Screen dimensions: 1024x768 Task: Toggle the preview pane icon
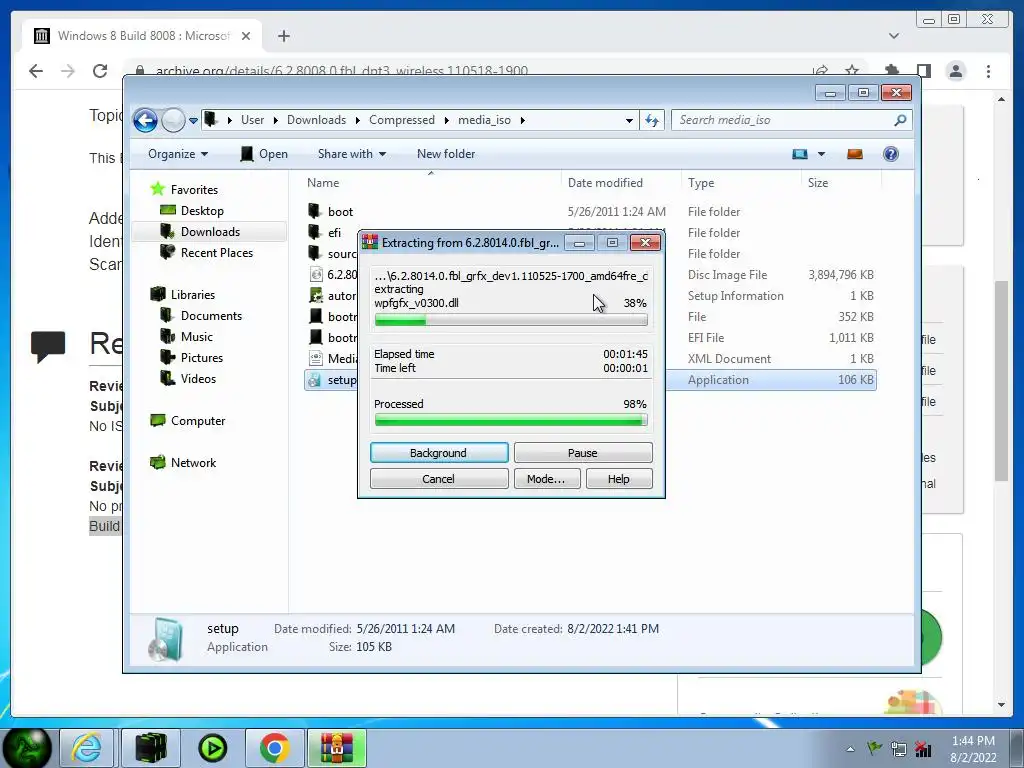[x=855, y=154]
